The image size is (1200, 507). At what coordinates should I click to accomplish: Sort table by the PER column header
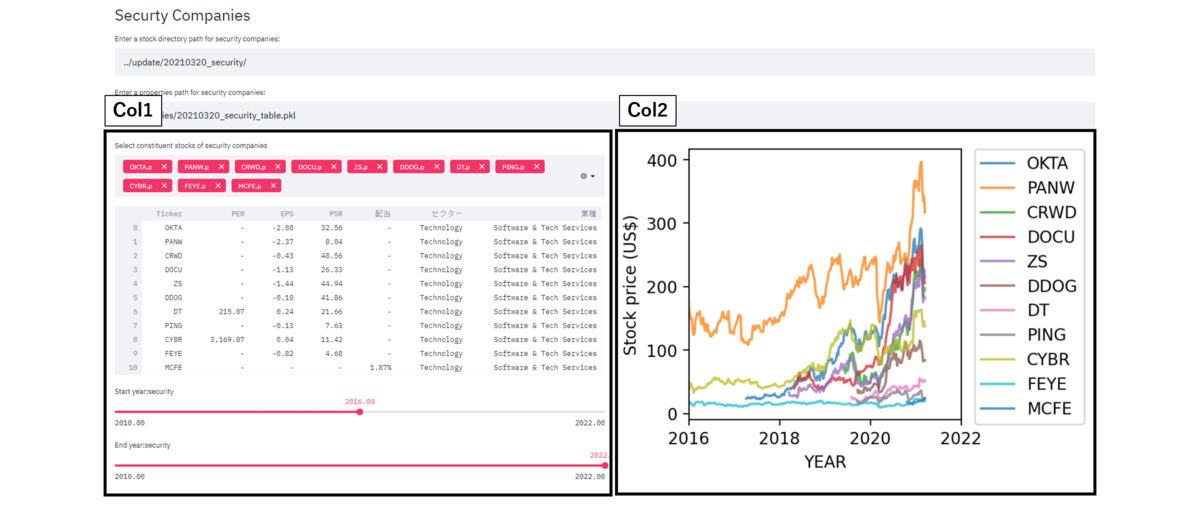(237, 214)
